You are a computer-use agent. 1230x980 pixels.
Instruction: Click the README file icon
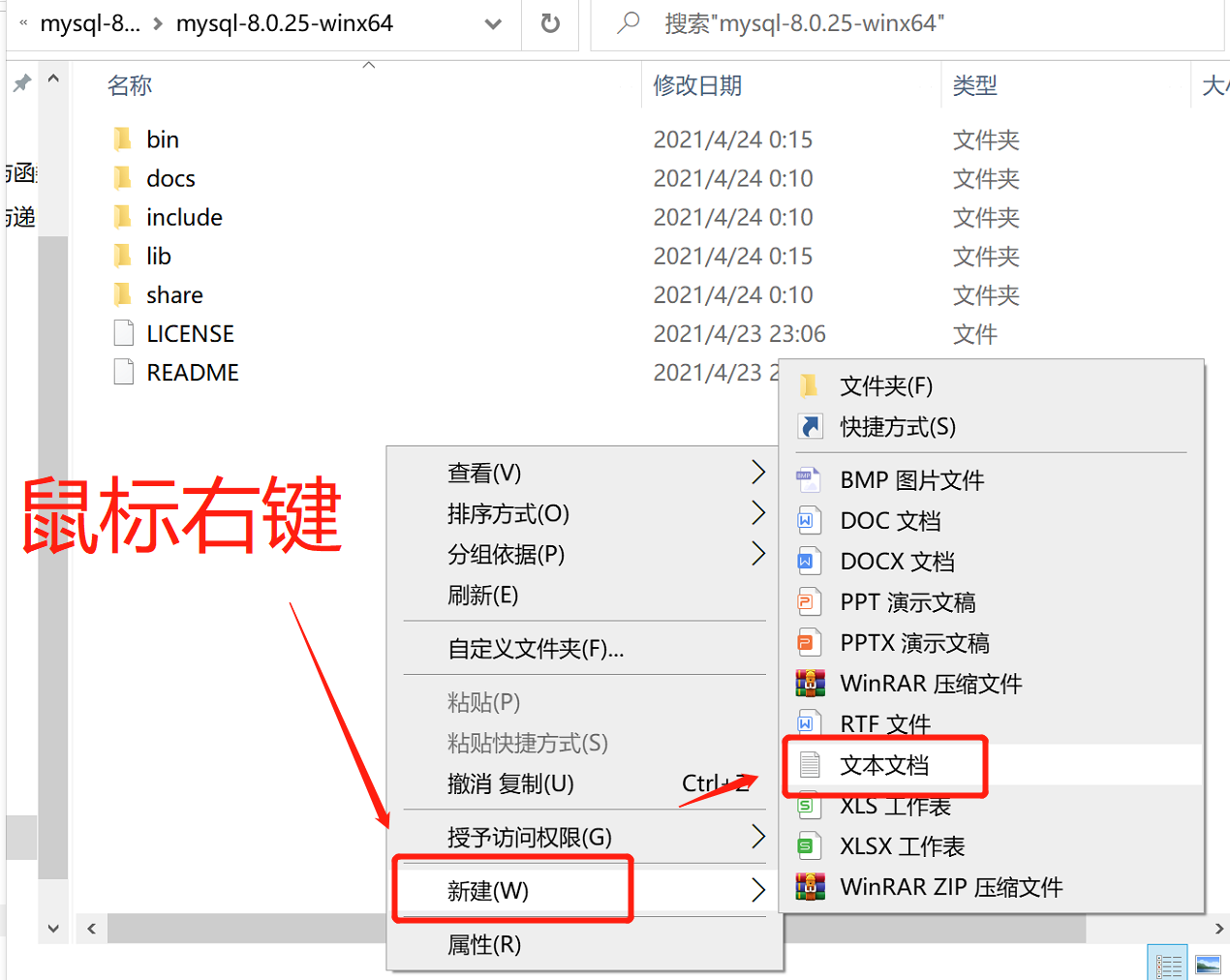click(124, 372)
